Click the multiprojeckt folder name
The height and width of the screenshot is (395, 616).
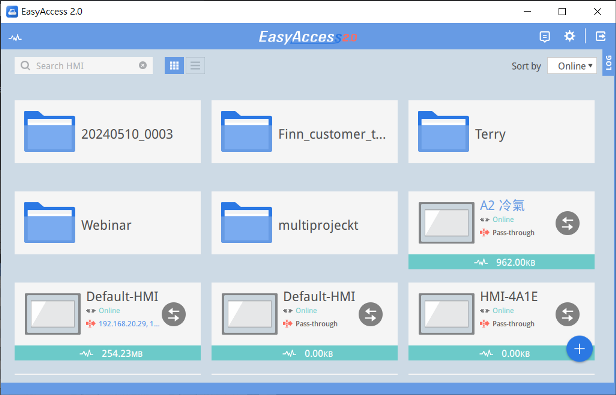click(x=318, y=226)
